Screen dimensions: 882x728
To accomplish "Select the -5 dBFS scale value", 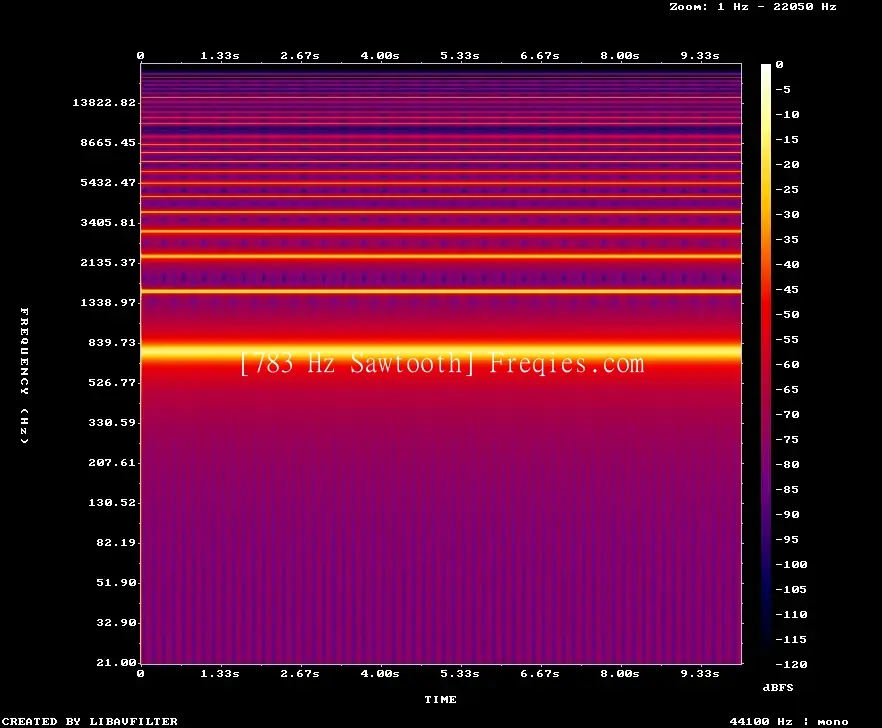I will point(783,89).
